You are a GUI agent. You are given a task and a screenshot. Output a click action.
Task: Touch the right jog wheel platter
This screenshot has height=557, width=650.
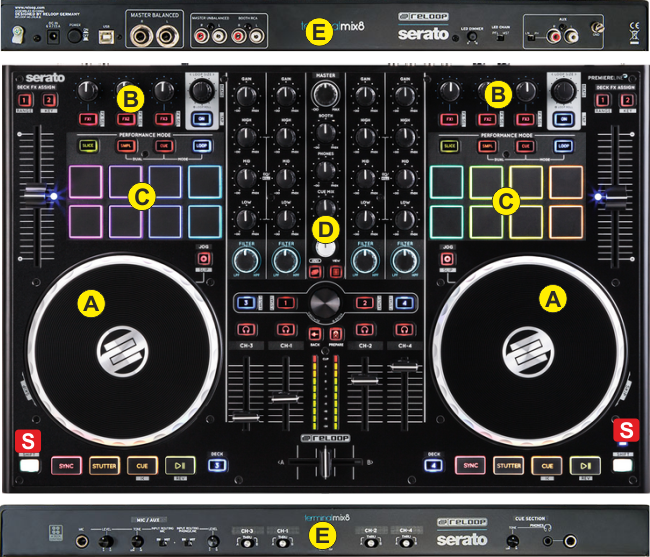(x=528, y=352)
